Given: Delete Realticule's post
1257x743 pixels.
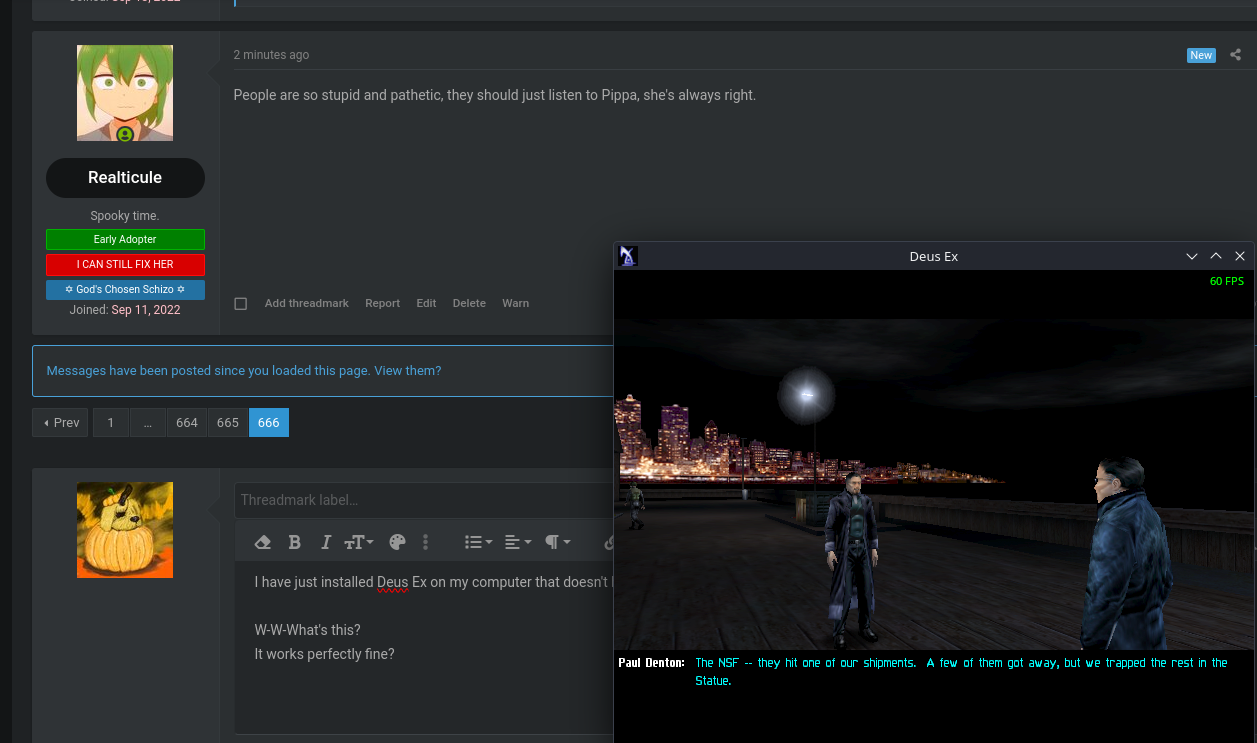Looking at the screenshot, I should 469,303.
